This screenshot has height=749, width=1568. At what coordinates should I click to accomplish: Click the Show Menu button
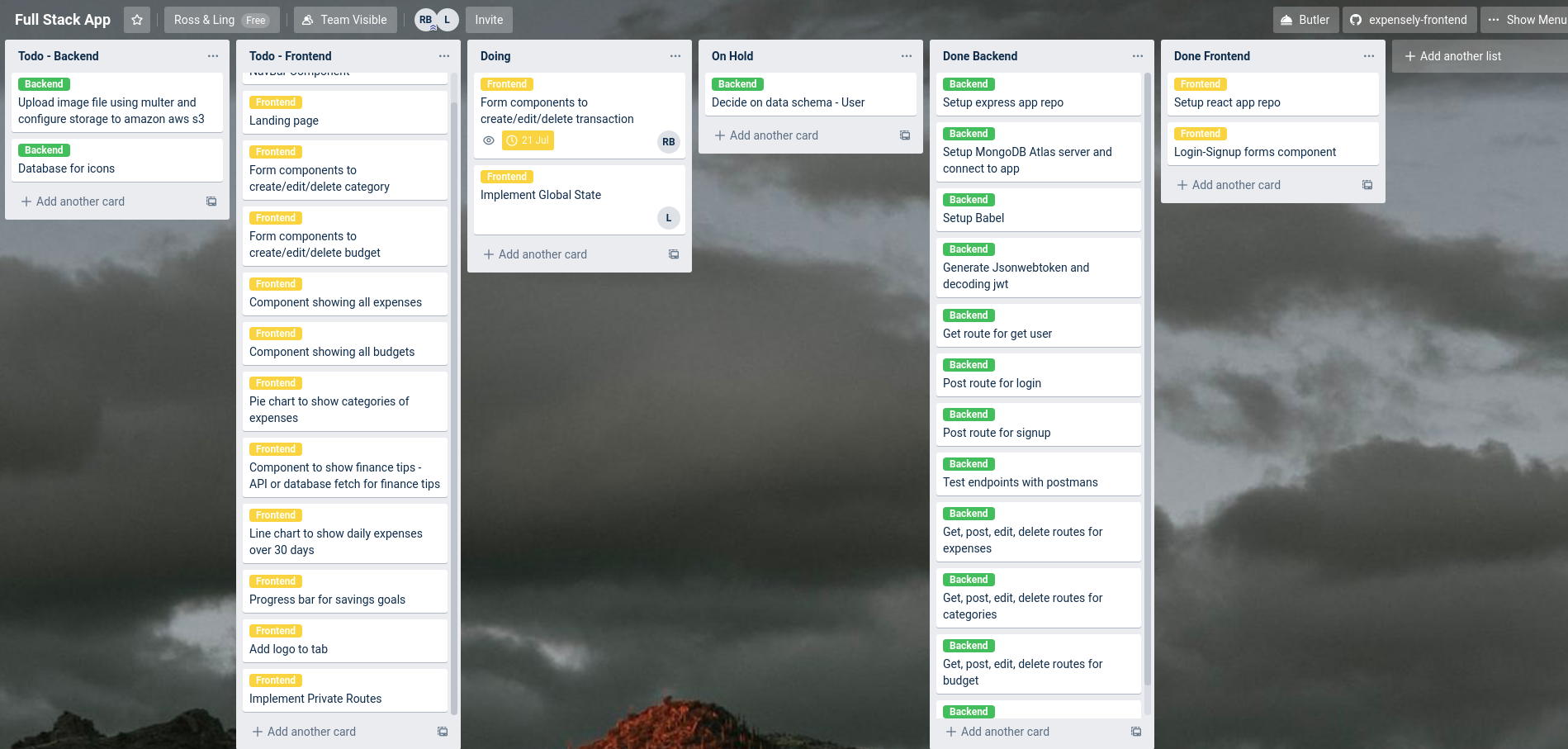[1525, 20]
